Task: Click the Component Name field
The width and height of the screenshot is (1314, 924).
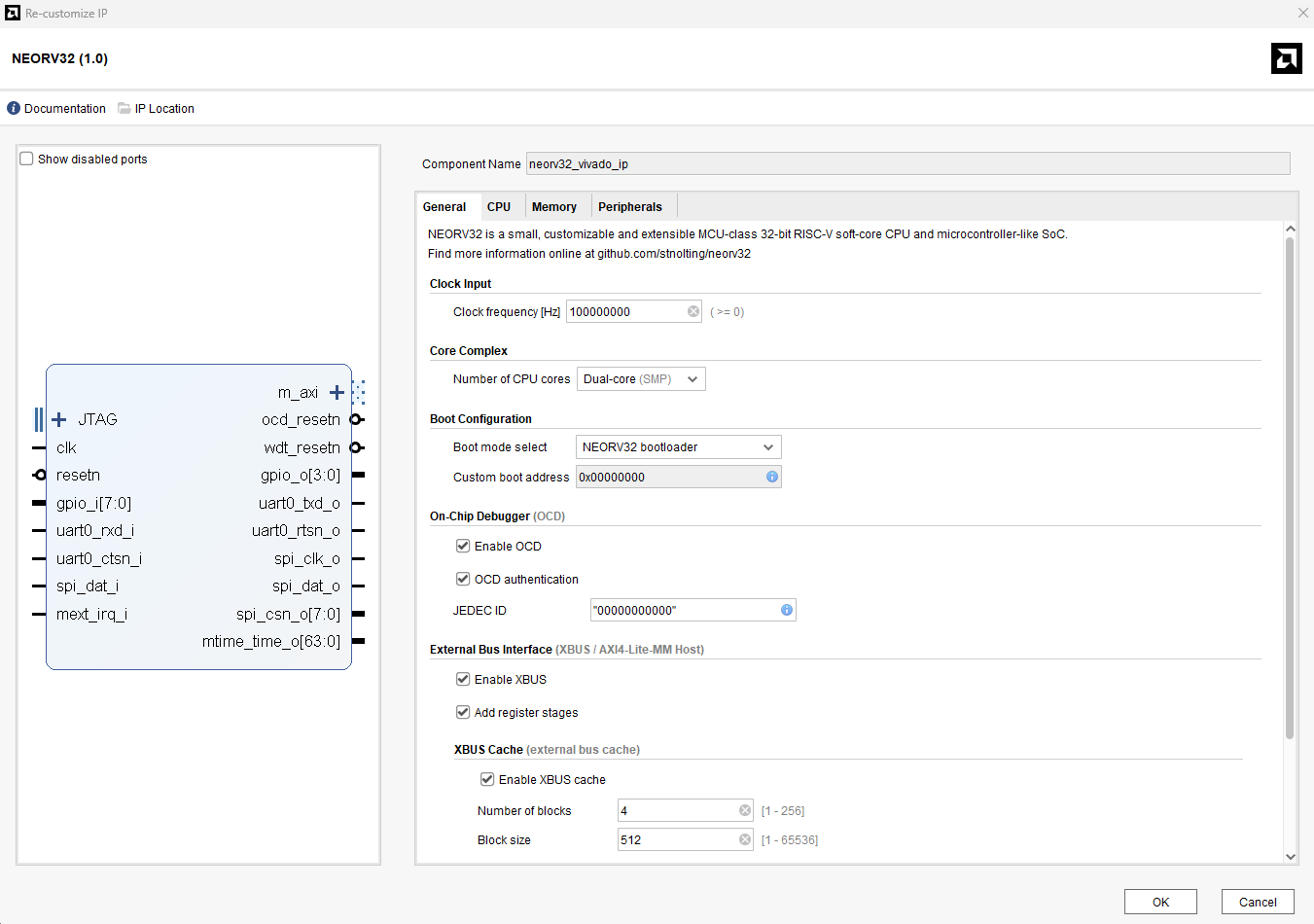Action: 908,163
